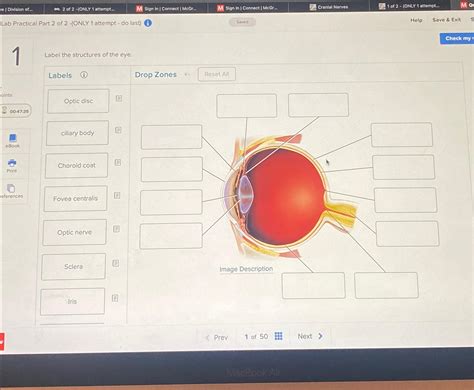The image size is (474, 390).
Task: Open the Help link
Action: click(x=416, y=20)
